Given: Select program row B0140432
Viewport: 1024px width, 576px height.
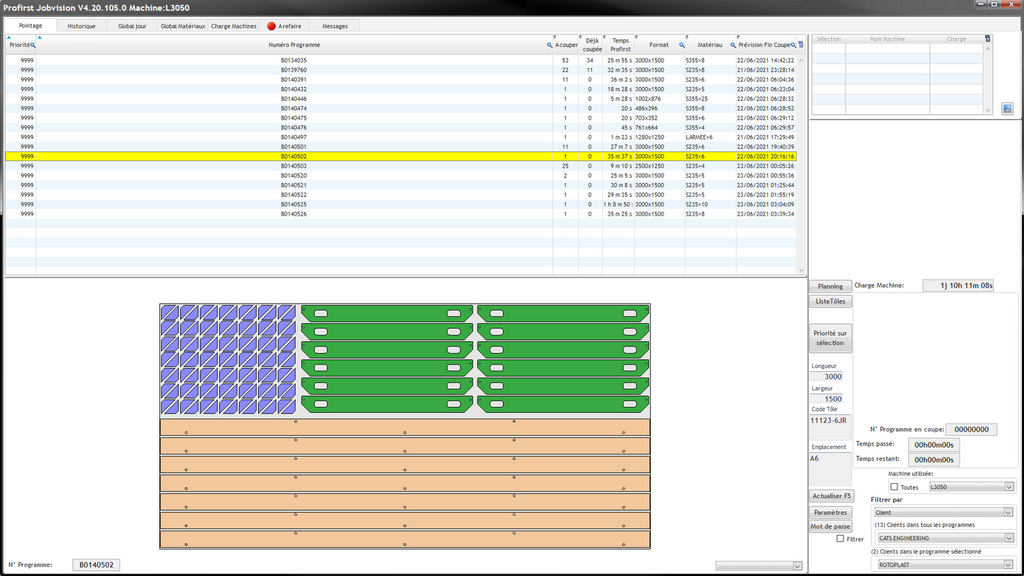Looking at the screenshot, I should (x=401, y=89).
